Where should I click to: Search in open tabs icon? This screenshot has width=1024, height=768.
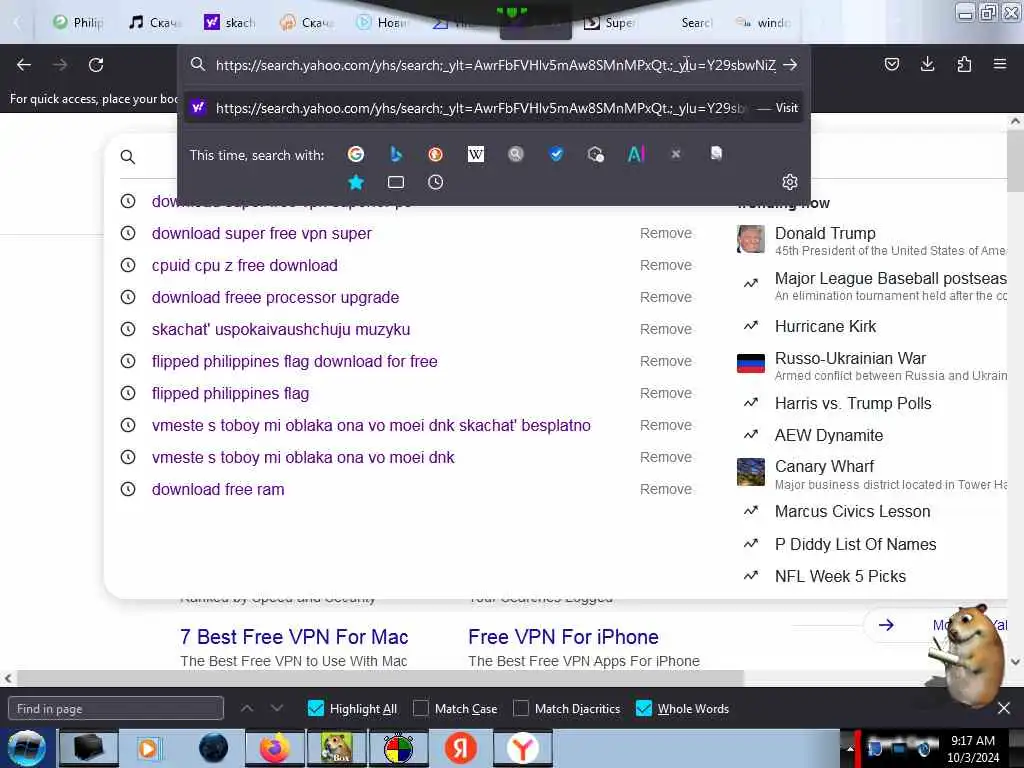click(396, 182)
